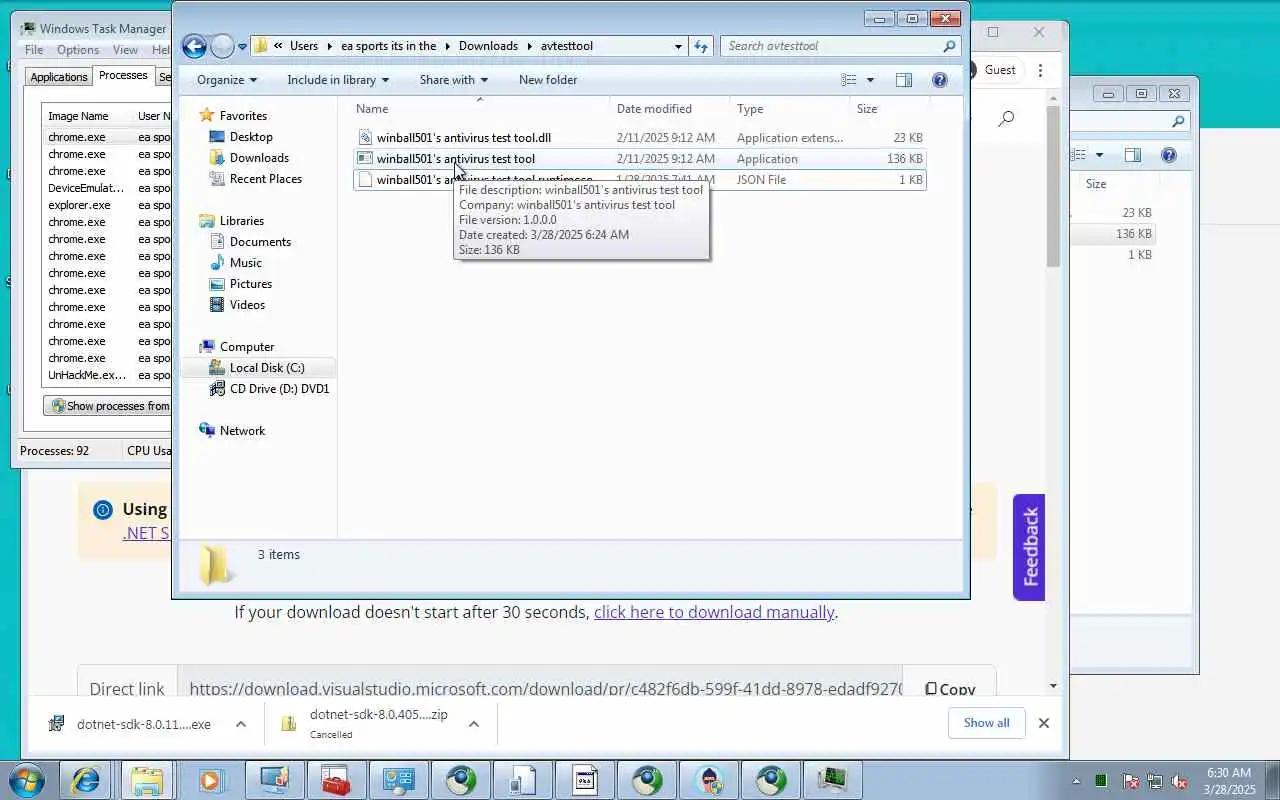This screenshot has height=800, width=1280.
Task: Close the Chrome downloads bar
Action: 1044,723
